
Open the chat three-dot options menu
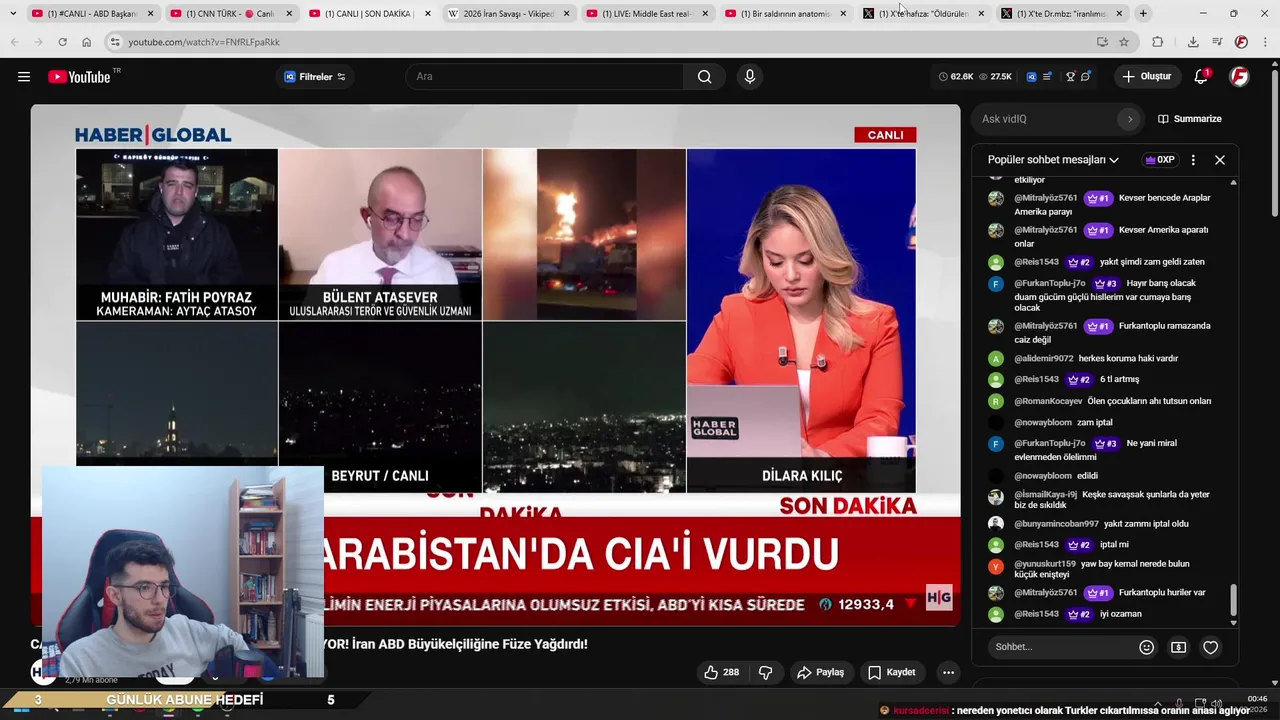click(x=1193, y=160)
